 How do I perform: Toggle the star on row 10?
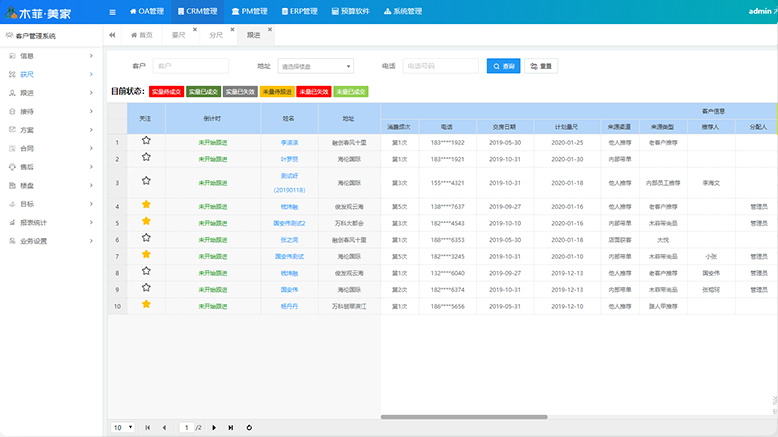pyautogui.click(x=146, y=304)
